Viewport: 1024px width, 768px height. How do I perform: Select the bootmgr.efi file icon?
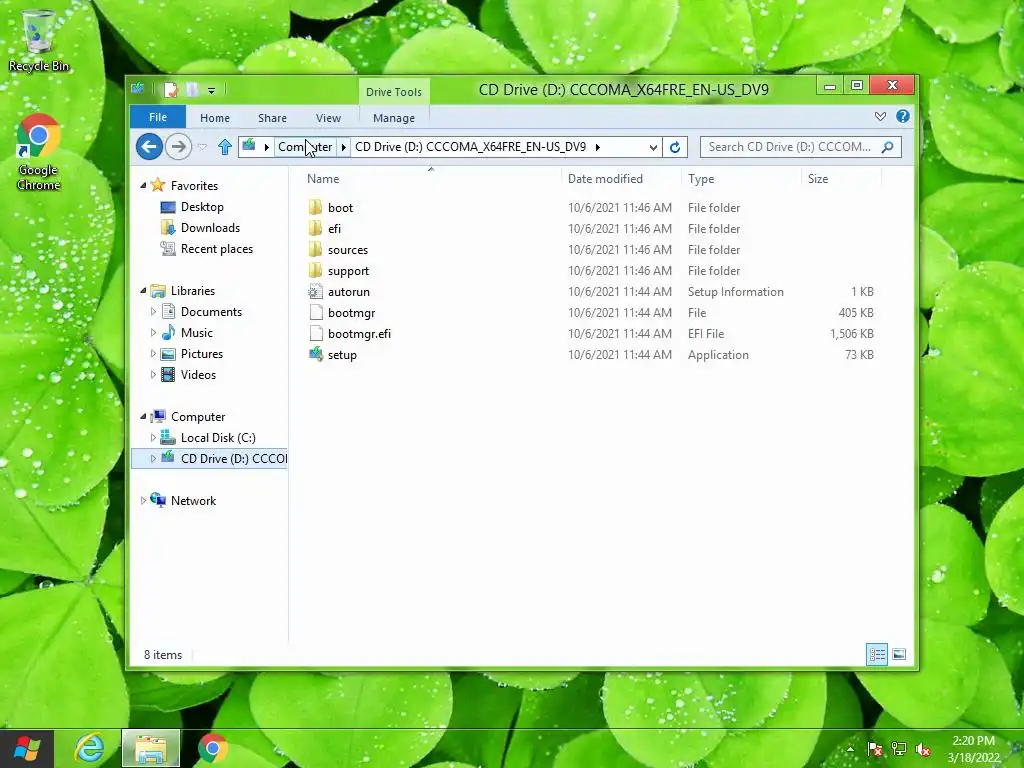pos(315,333)
